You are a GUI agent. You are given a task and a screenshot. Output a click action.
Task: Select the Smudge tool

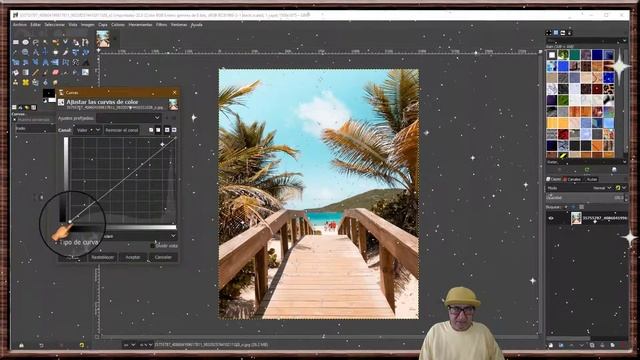(56, 82)
